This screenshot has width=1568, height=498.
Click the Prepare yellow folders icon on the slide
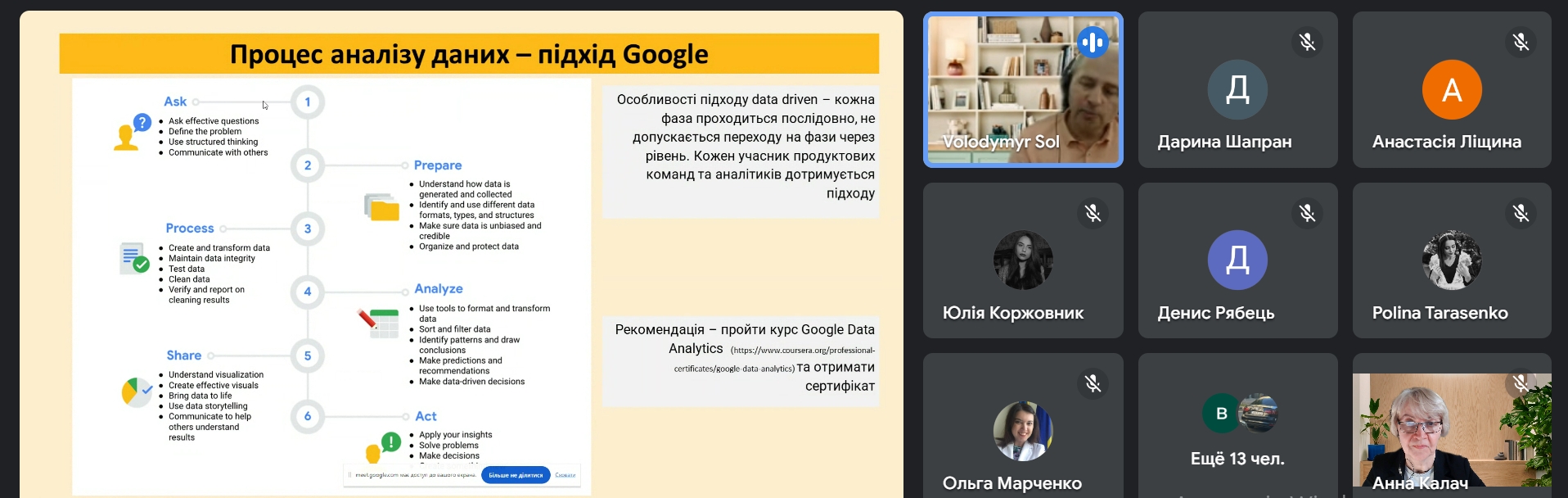pos(381,207)
